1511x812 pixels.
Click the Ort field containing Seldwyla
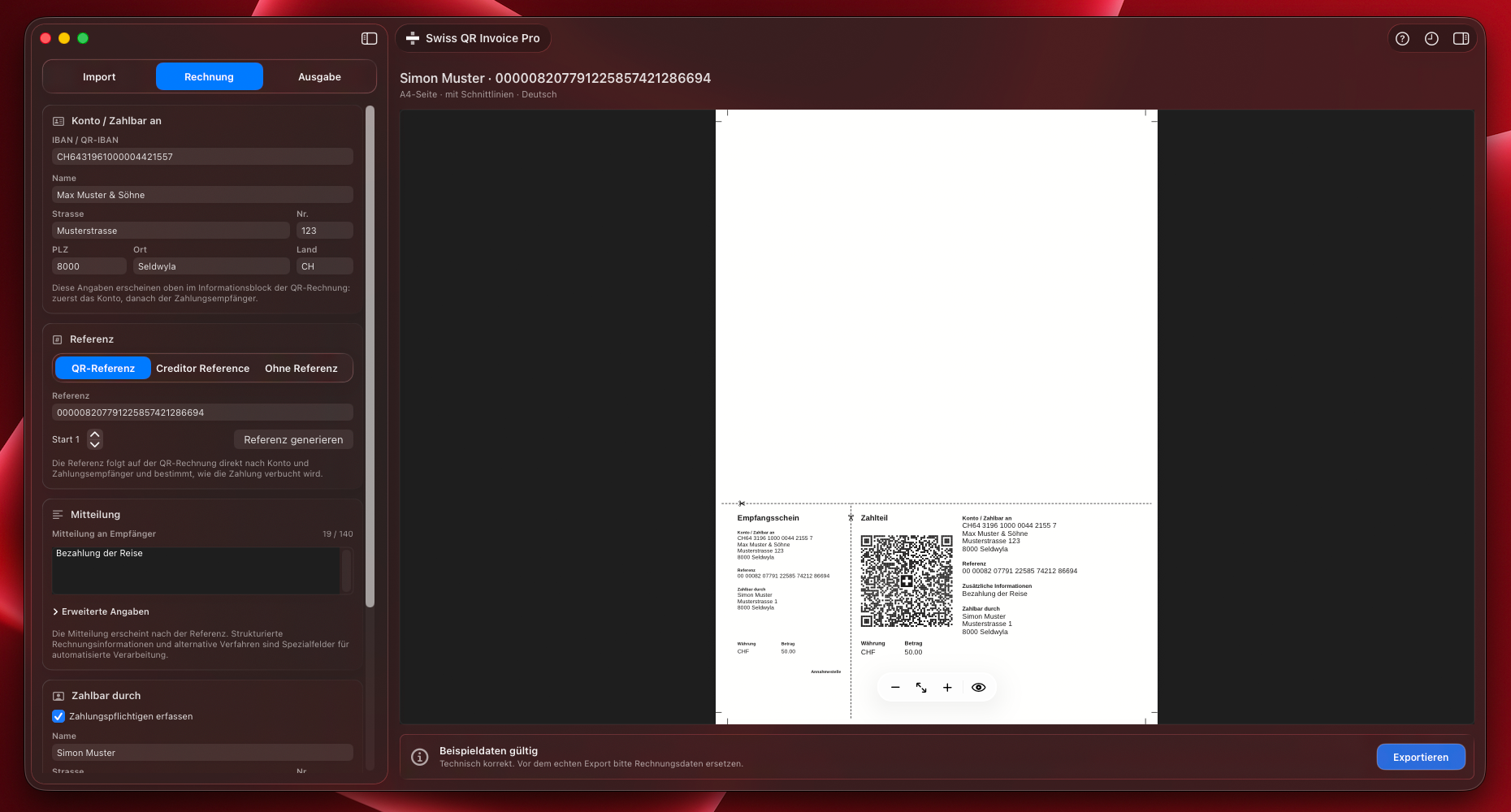coord(211,266)
